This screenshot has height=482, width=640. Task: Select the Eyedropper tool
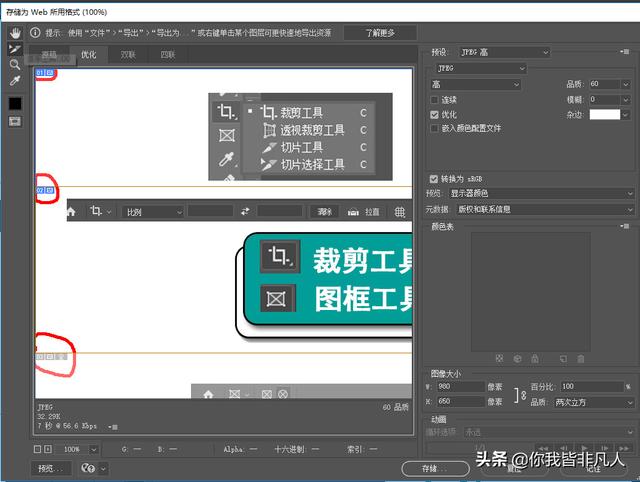pos(15,81)
